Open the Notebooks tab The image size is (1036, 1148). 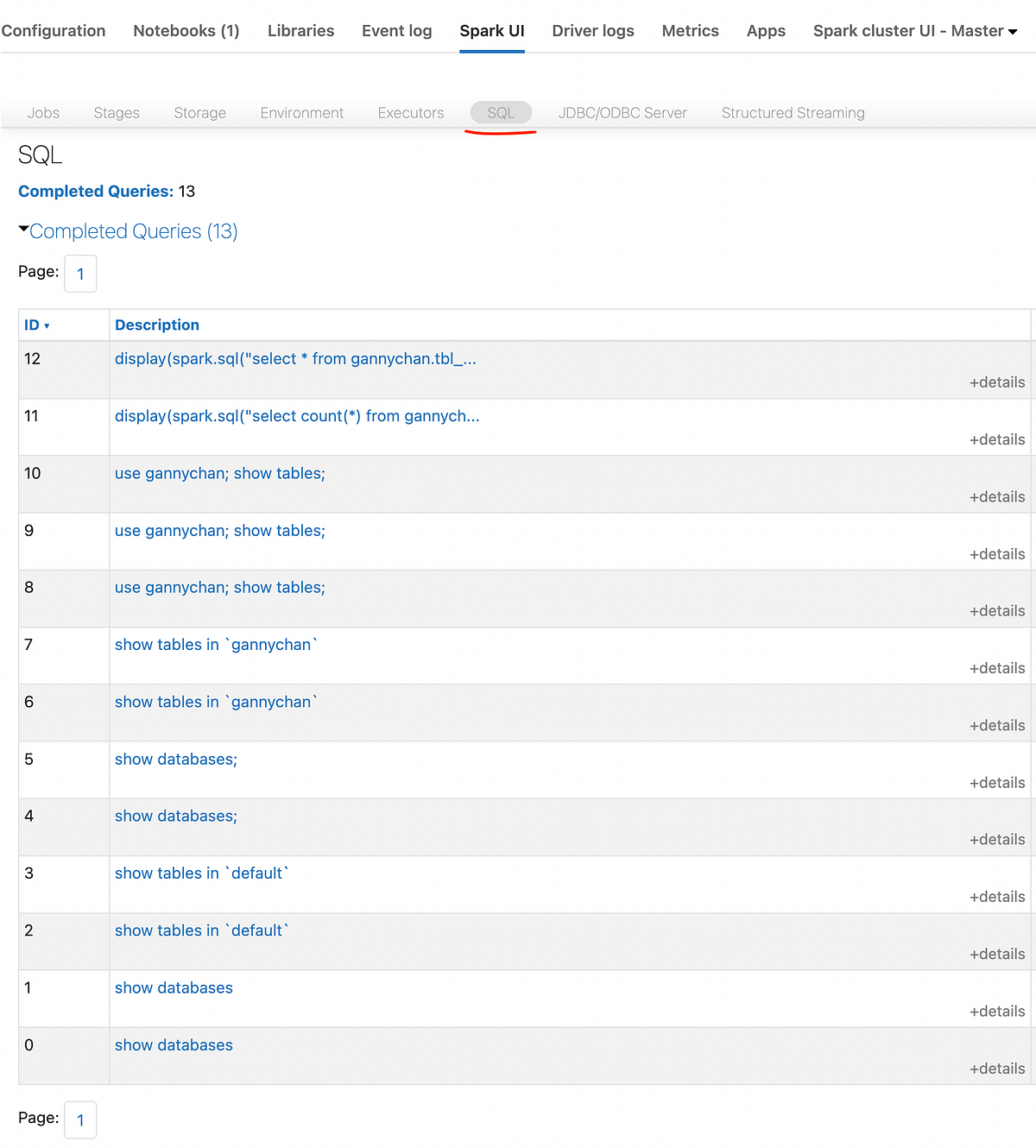(x=186, y=30)
